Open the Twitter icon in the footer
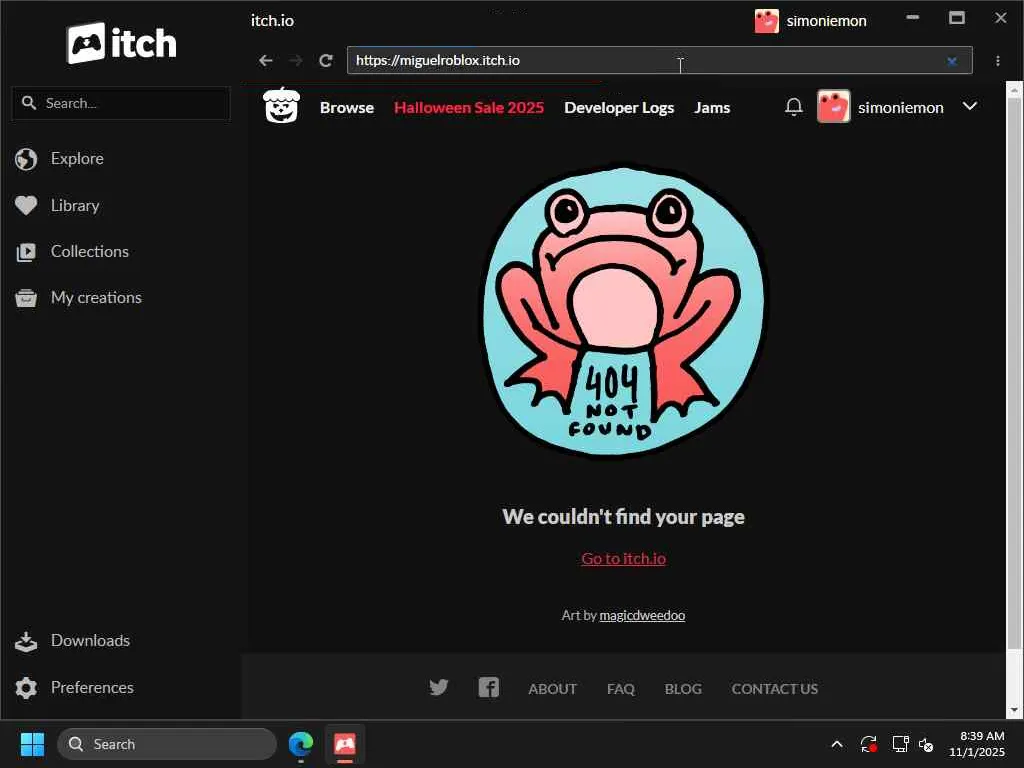1024x768 pixels. [439, 688]
